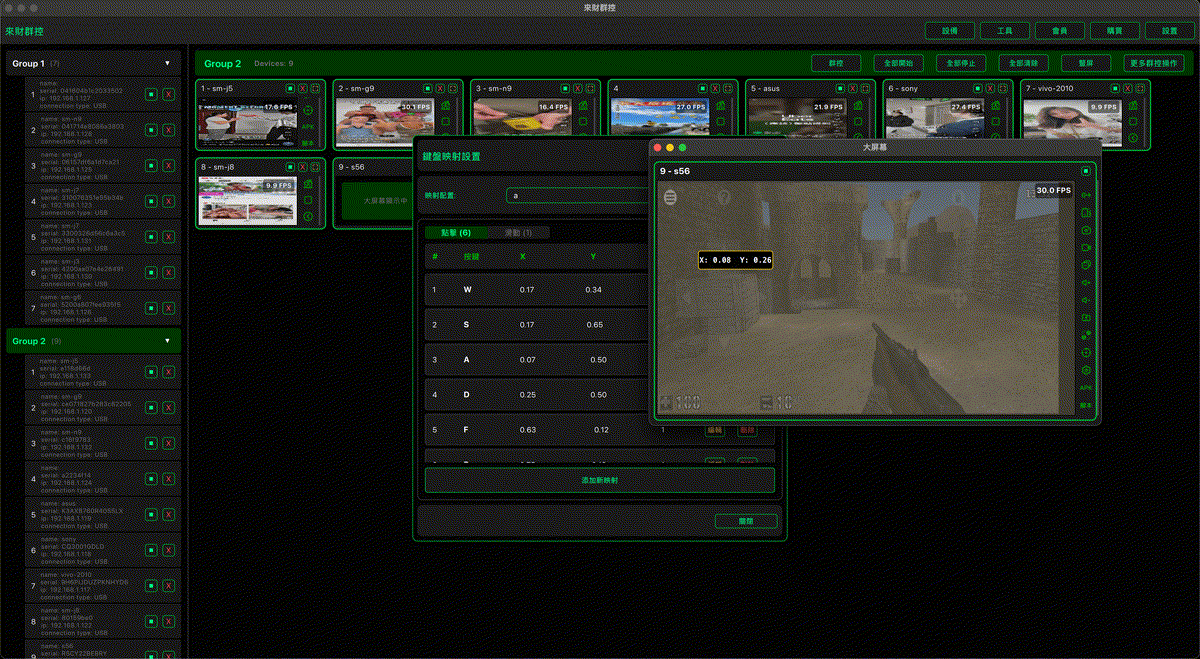Image resolution: width=1200 pixels, height=659 pixels.
Task: Open the 工具 menu in top bar
Action: pos(1005,31)
